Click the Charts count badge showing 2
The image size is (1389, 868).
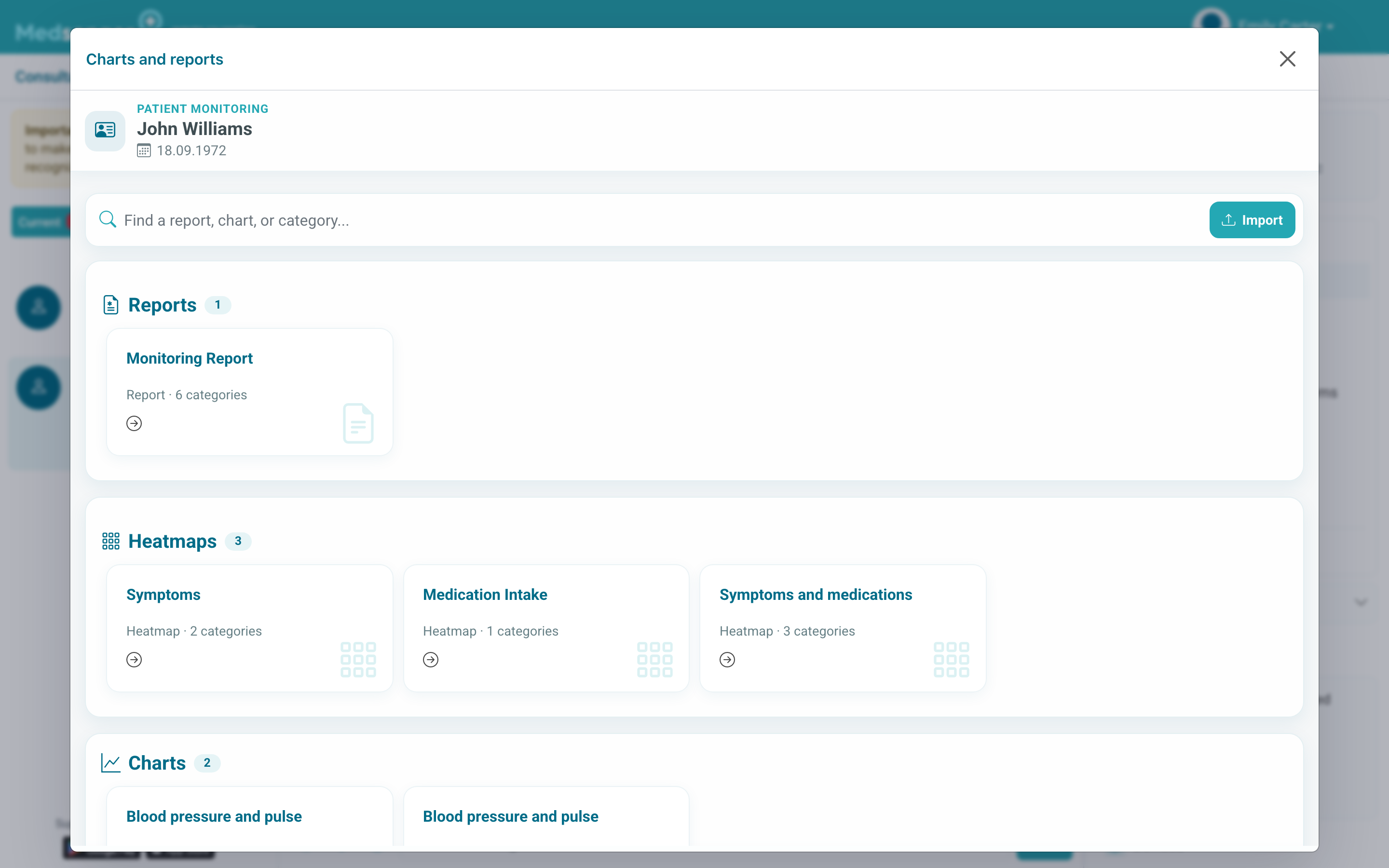[x=207, y=763]
